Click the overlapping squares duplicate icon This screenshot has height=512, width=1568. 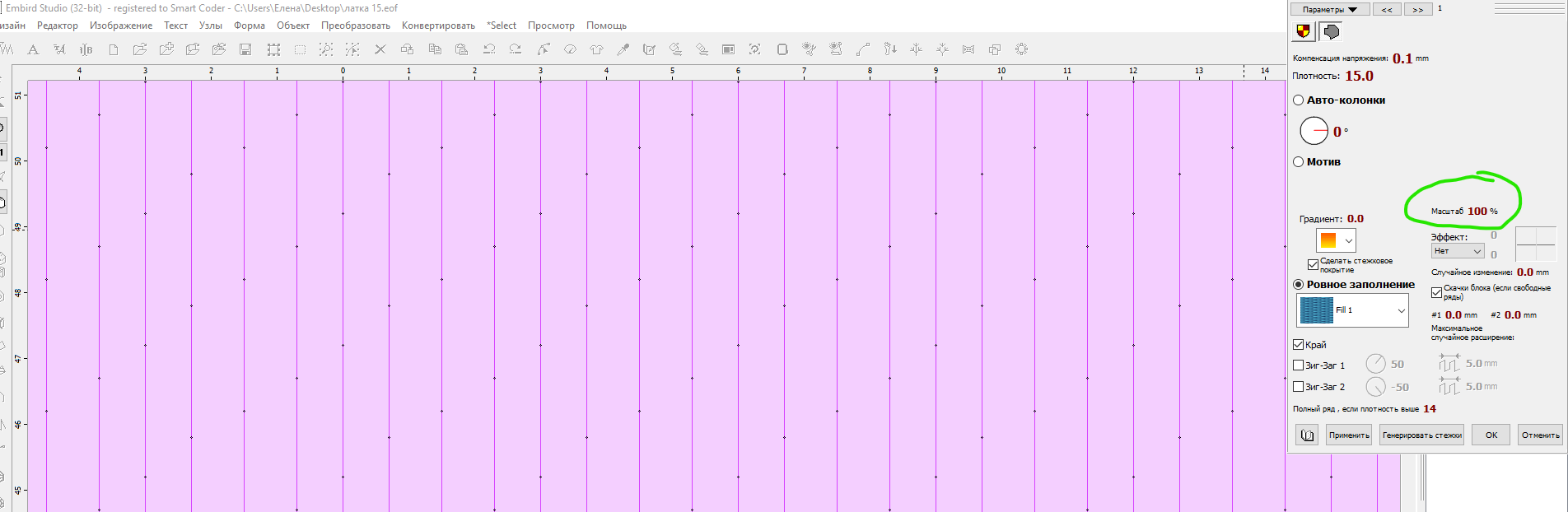point(995,49)
